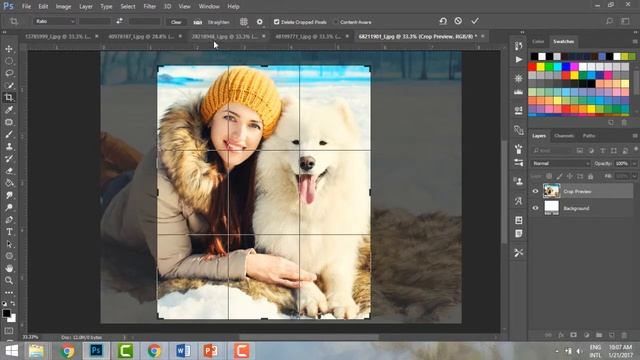The width and height of the screenshot is (640, 360).
Task: Open the crop Ratio preset dropdown
Action: click(x=54, y=21)
